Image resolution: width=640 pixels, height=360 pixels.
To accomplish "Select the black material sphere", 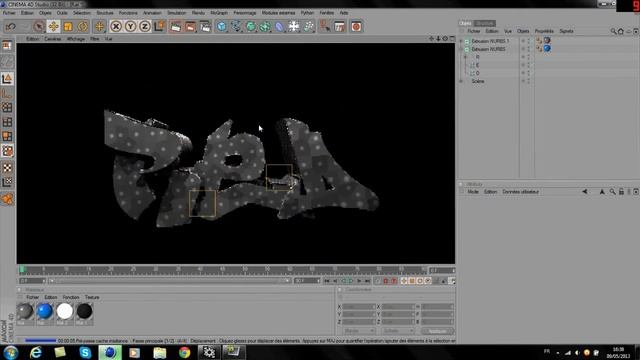I will click(84, 311).
